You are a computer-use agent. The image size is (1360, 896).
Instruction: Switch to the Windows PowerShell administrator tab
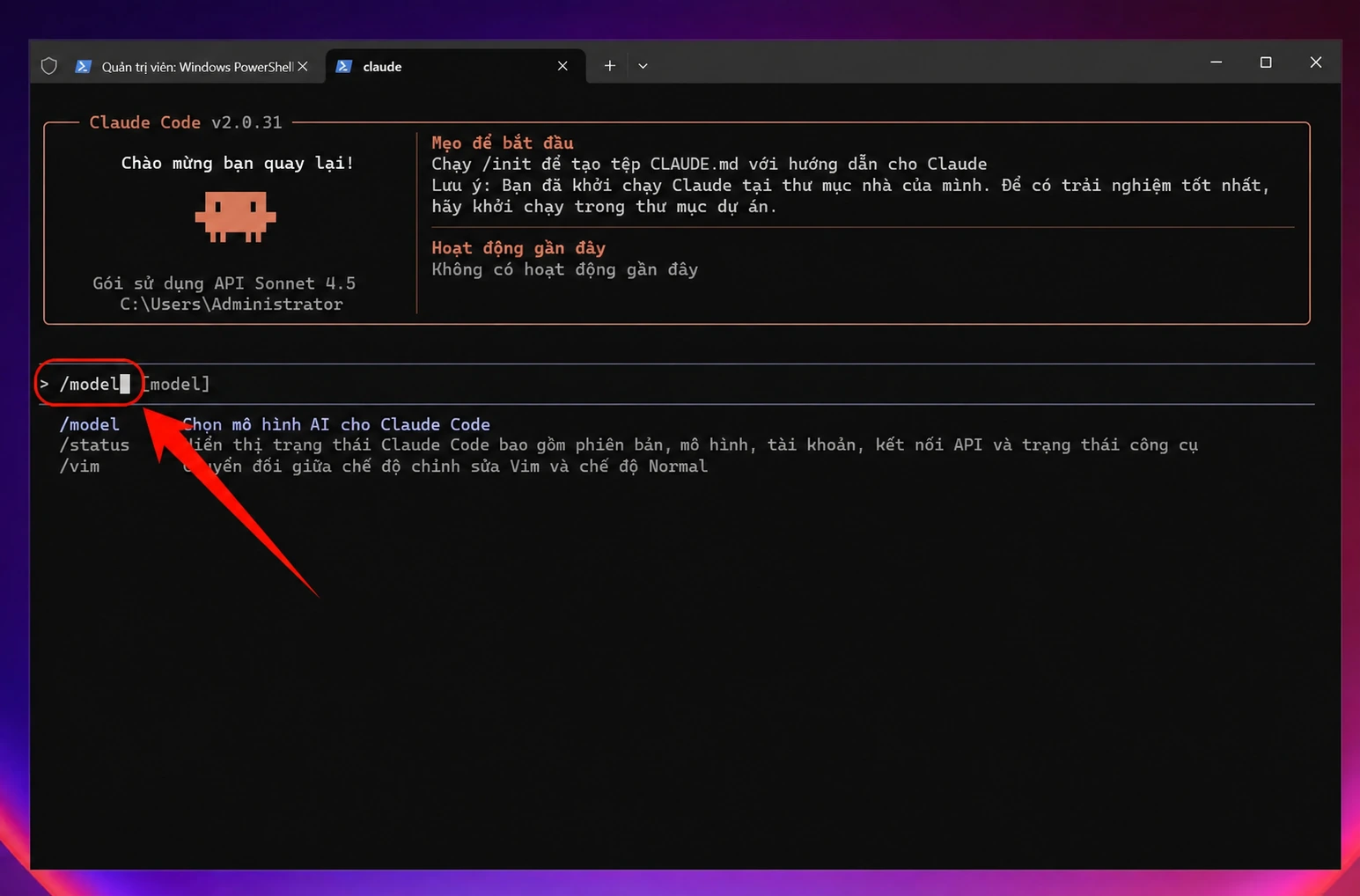tap(192, 66)
